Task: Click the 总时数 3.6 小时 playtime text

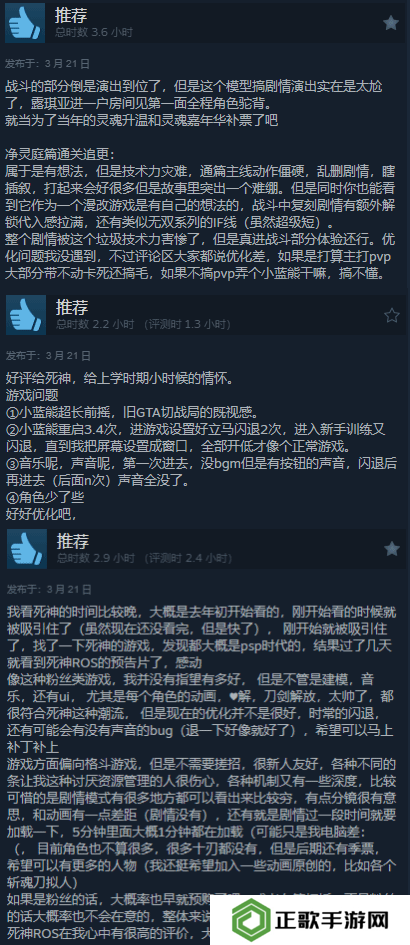Action: point(94,32)
